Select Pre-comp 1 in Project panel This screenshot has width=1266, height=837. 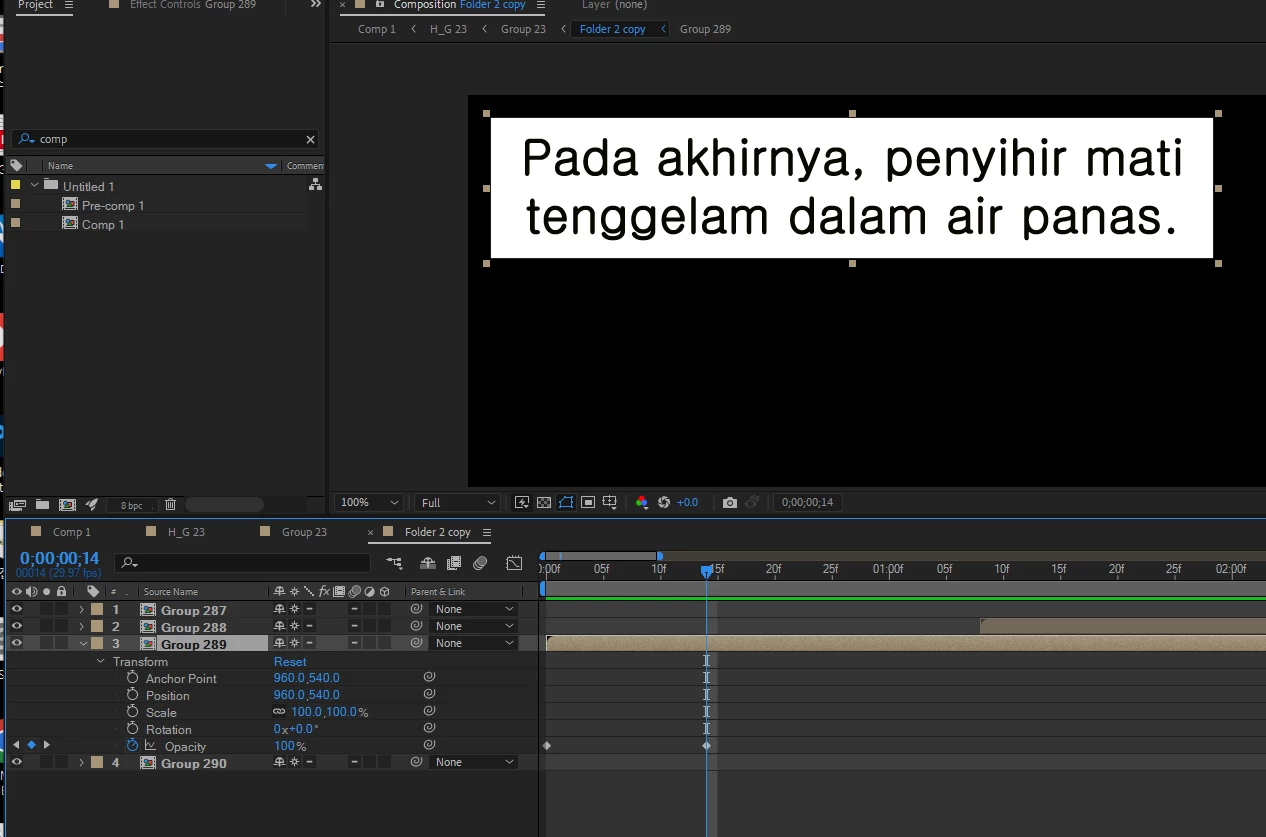[x=113, y=205]
